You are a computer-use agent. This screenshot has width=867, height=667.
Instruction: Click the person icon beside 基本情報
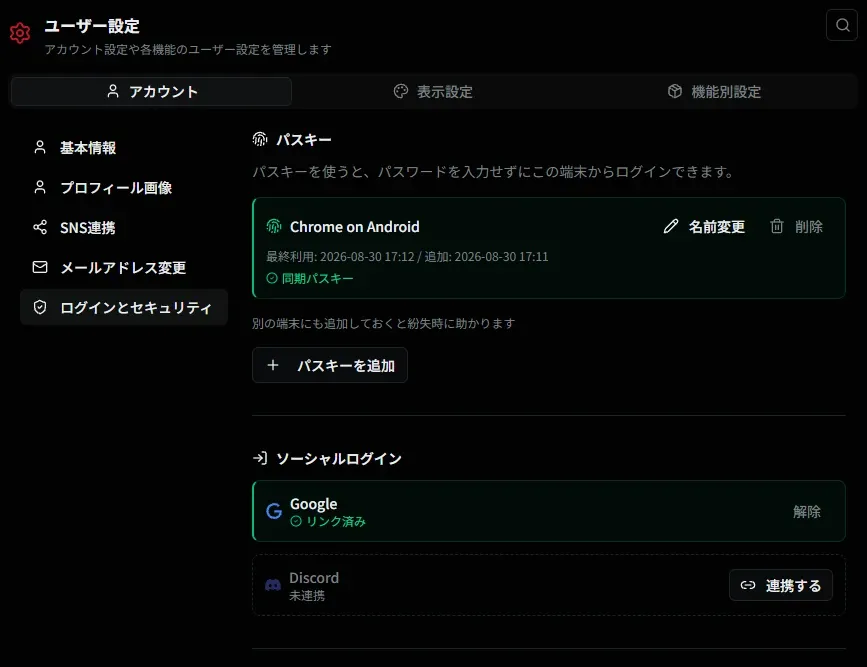point(40,147)
